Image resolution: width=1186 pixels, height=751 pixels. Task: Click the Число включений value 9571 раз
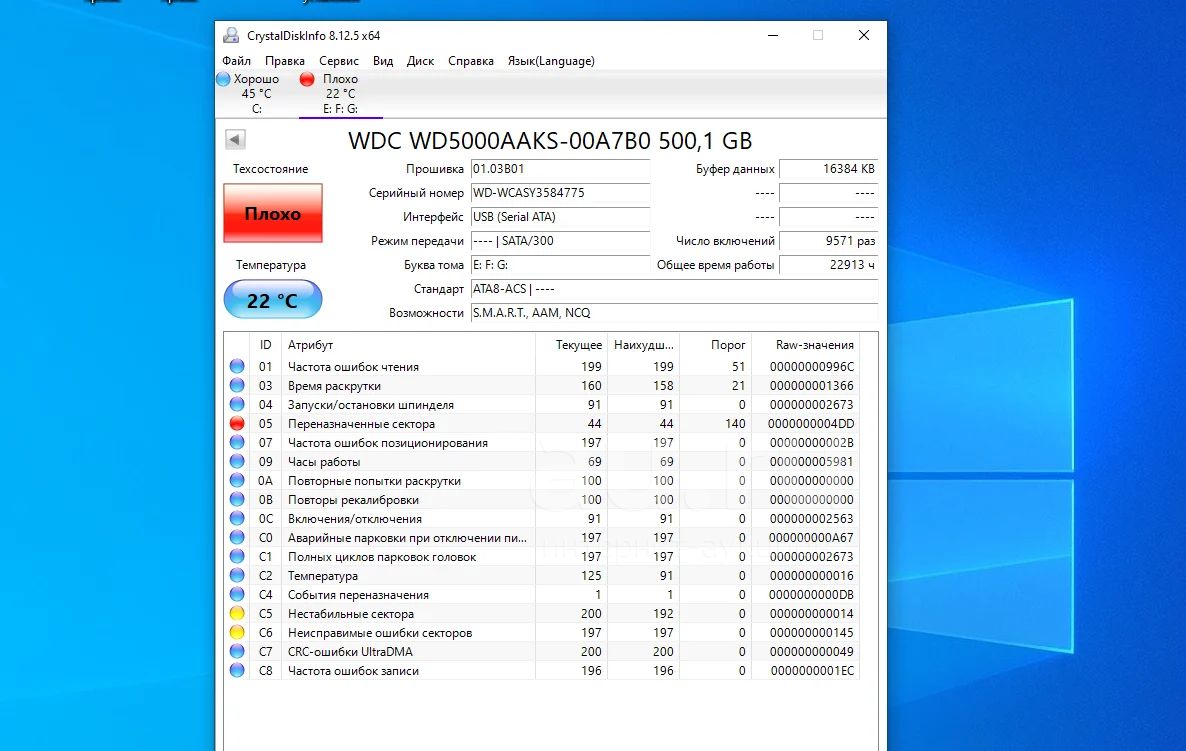(828, 241)
